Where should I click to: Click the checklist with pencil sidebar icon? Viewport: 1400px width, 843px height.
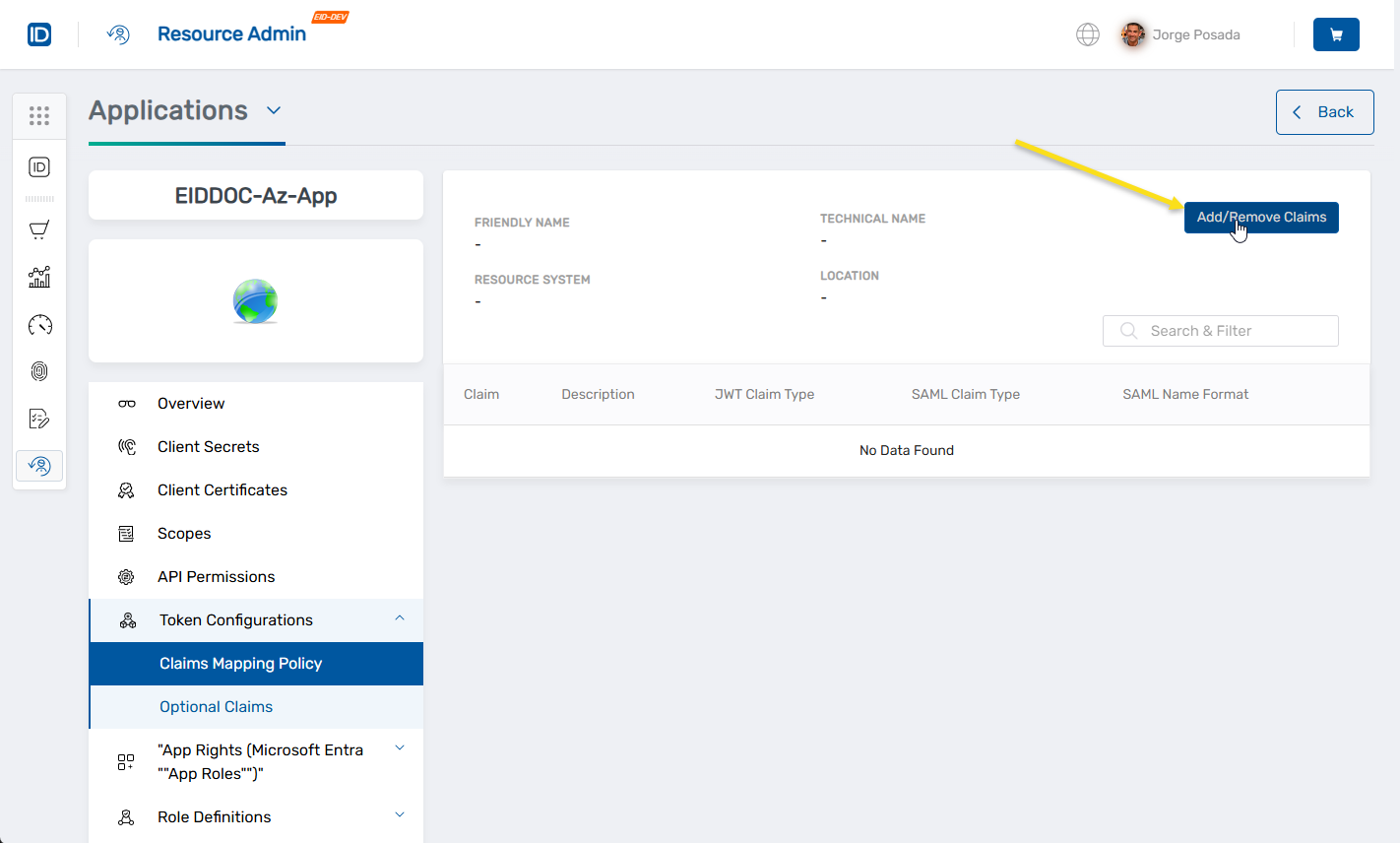tap(39, 419)
